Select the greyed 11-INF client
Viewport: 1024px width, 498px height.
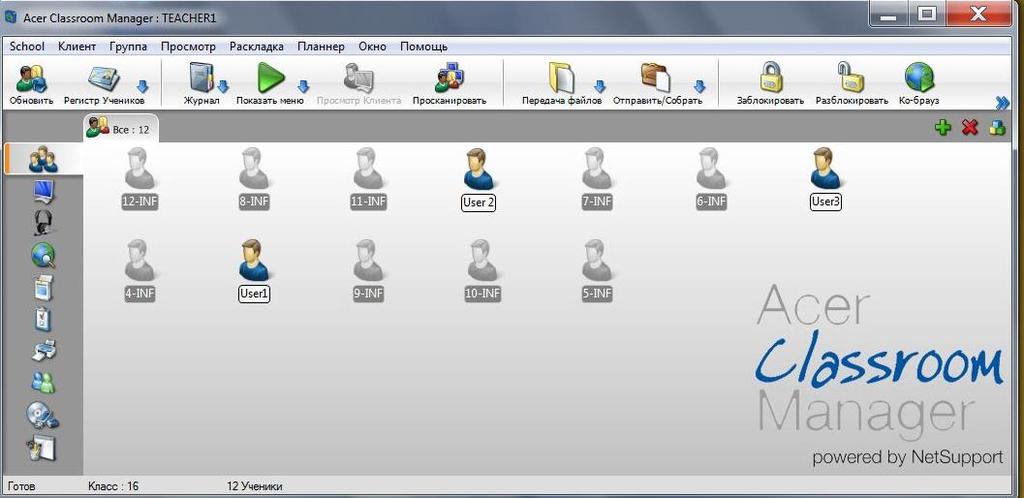pyautogui.click(x=368, y=168)
